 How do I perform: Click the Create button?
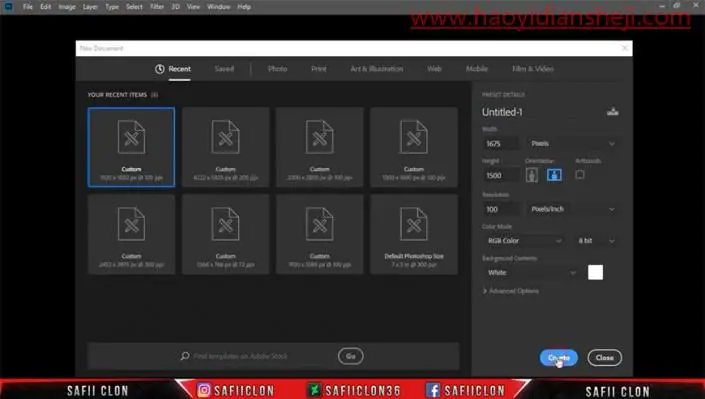point(558,358)
